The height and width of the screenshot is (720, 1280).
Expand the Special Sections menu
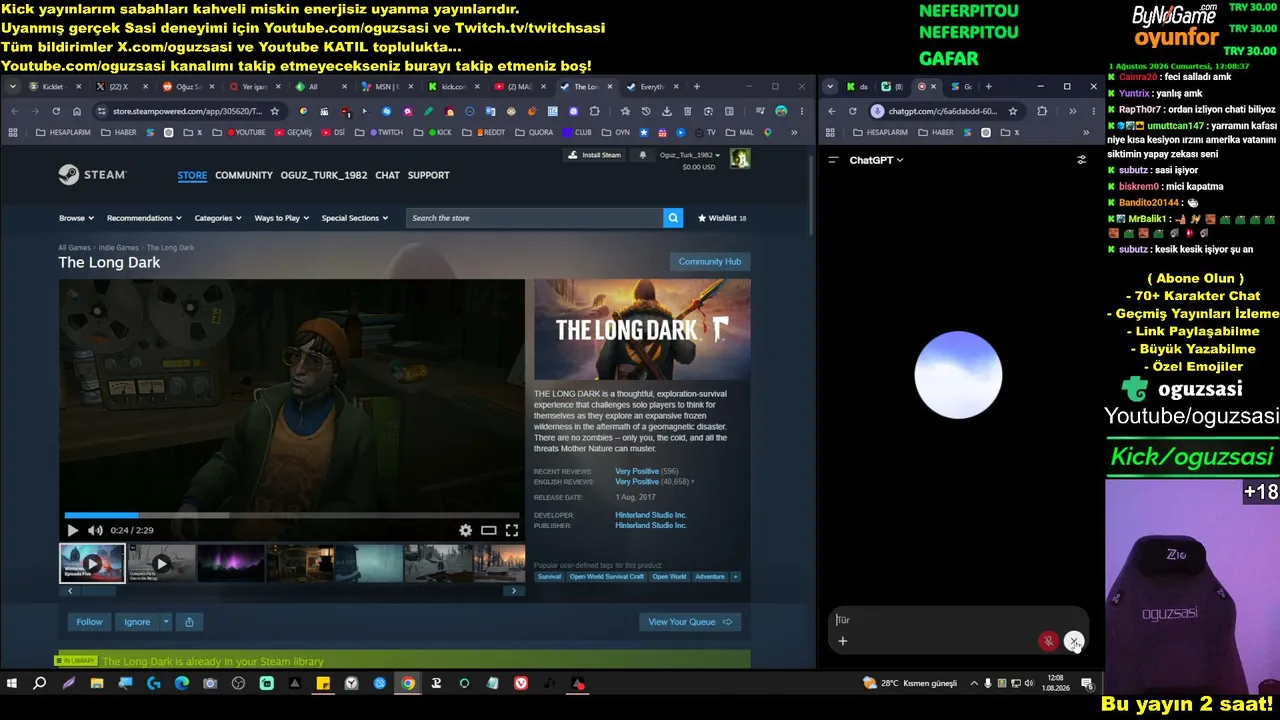pos(355,218)
